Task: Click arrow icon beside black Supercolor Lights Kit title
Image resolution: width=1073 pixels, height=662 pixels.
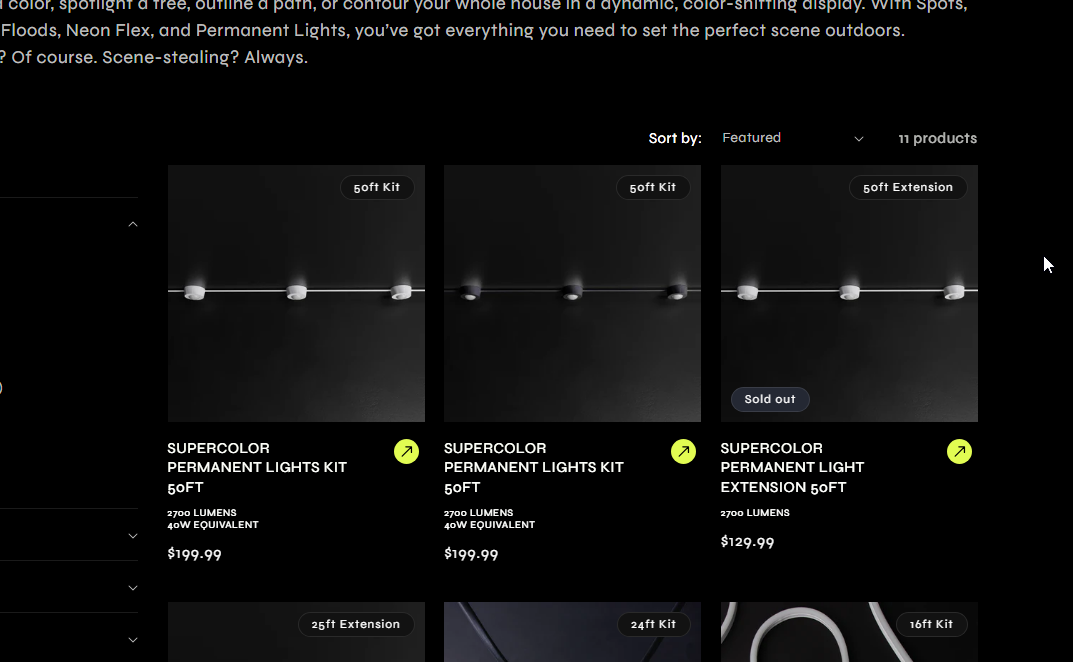Action: (683, 452)
